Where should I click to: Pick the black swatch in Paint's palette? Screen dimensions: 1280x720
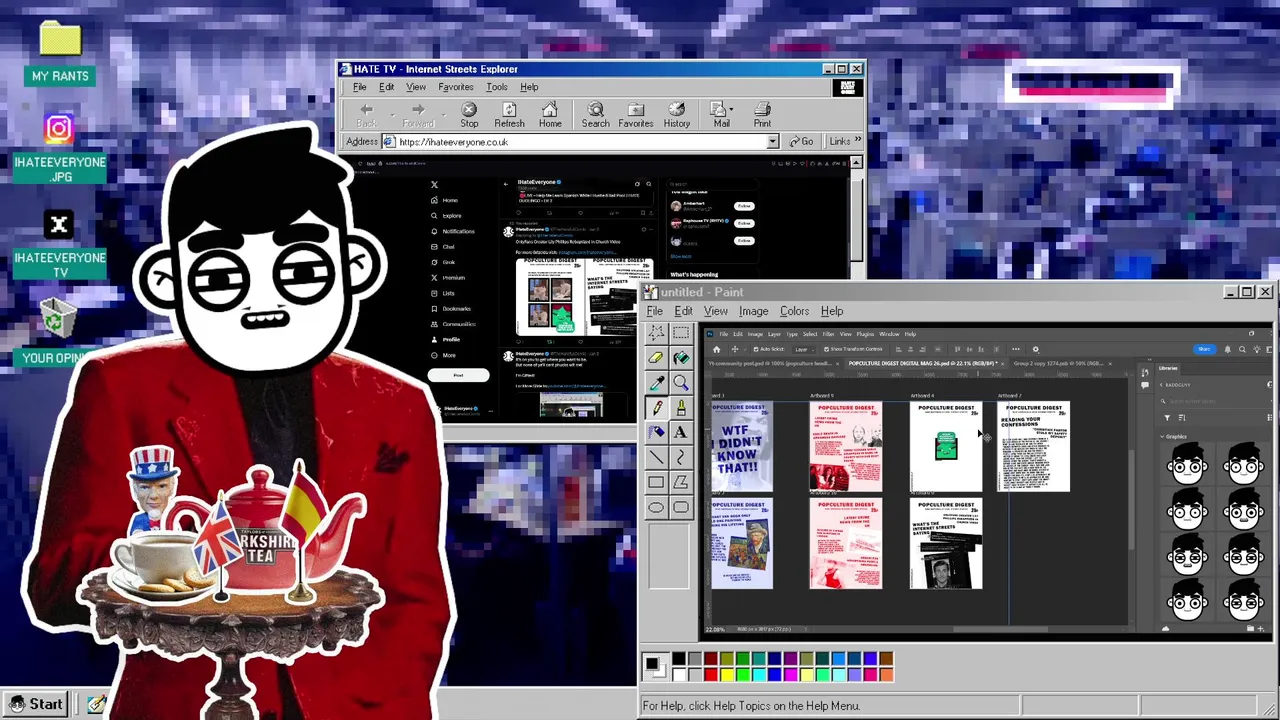tap(679, 658)
